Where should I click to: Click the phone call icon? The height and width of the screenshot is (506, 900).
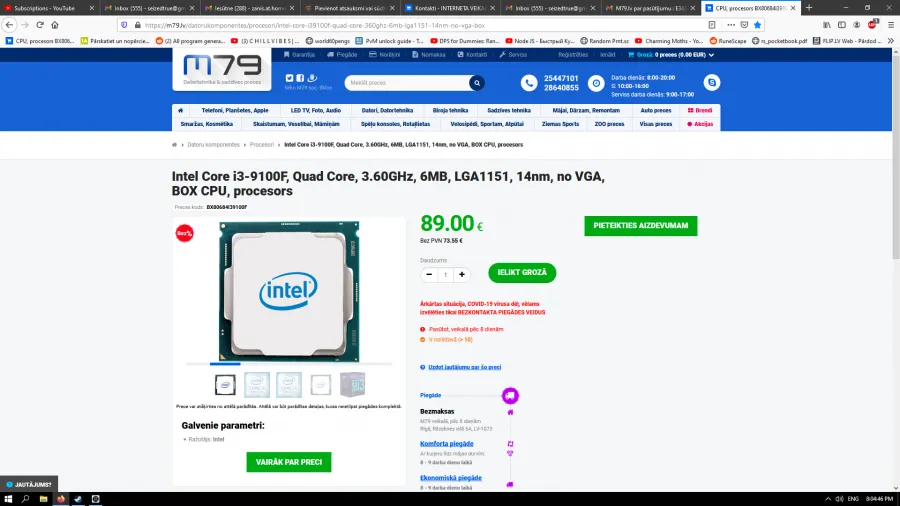click(529, 83)
